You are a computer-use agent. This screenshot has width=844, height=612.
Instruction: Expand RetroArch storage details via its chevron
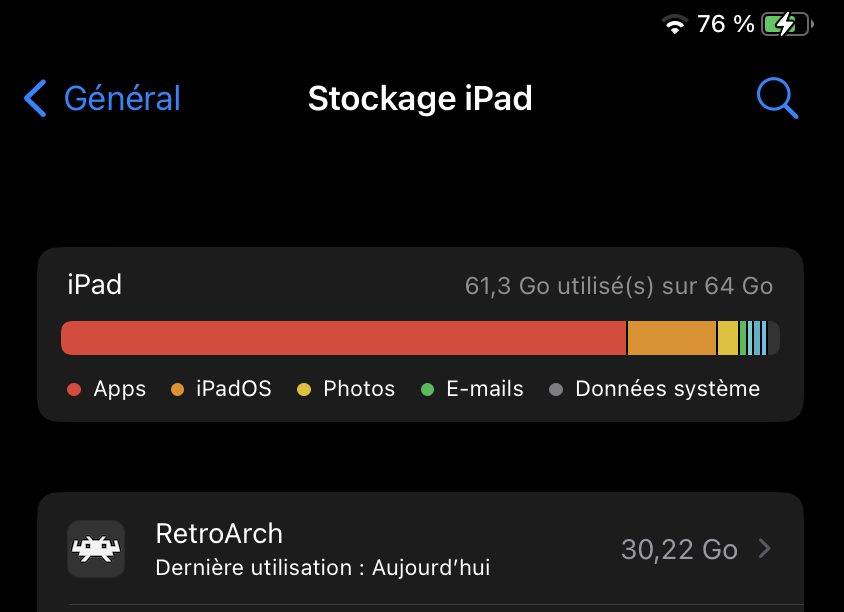tap(765, 549)
